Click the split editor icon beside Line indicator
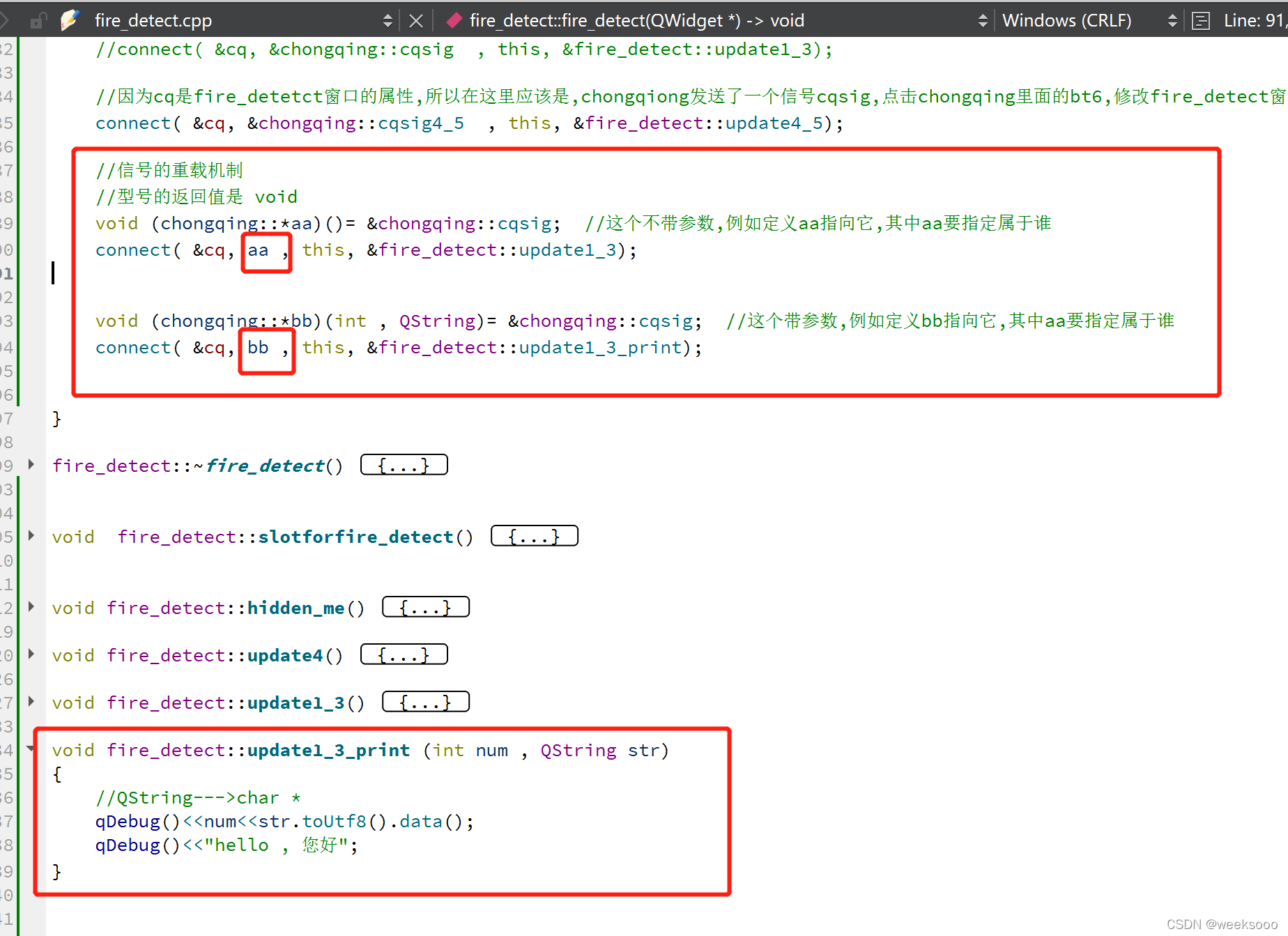Image resolution: width=1288 pixels, height=936 pixels. (x=1201, y=21)
